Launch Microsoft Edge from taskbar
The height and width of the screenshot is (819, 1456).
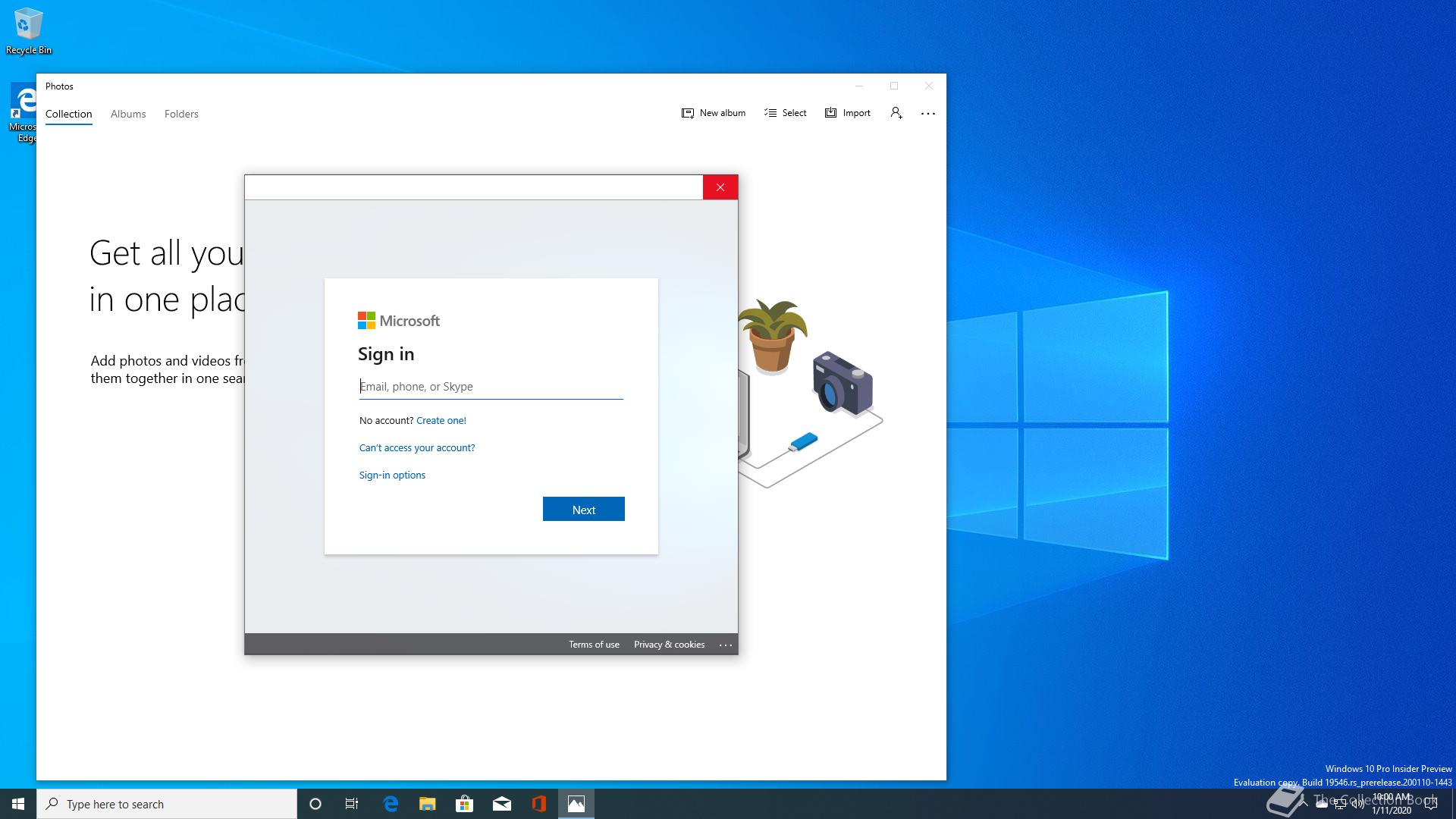click(391, 804)
